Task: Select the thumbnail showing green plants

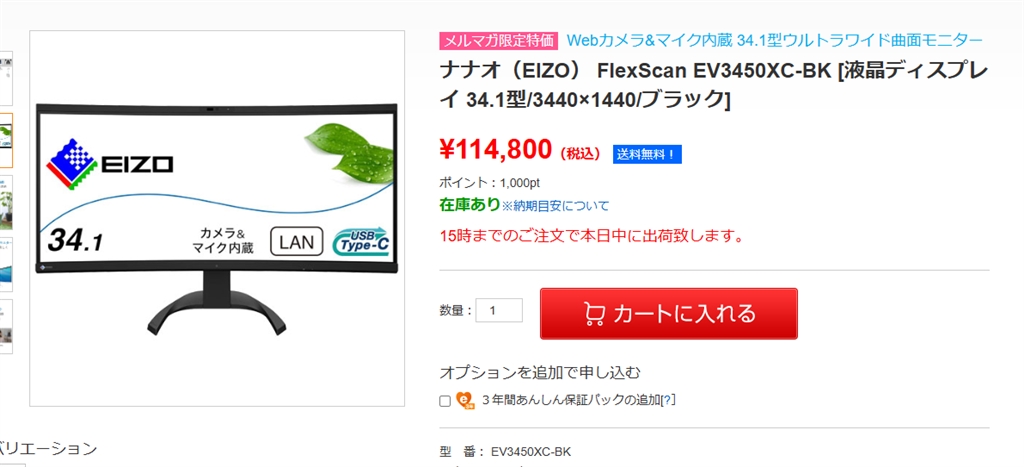Action: pyautogui.click(x=6, y=202)
